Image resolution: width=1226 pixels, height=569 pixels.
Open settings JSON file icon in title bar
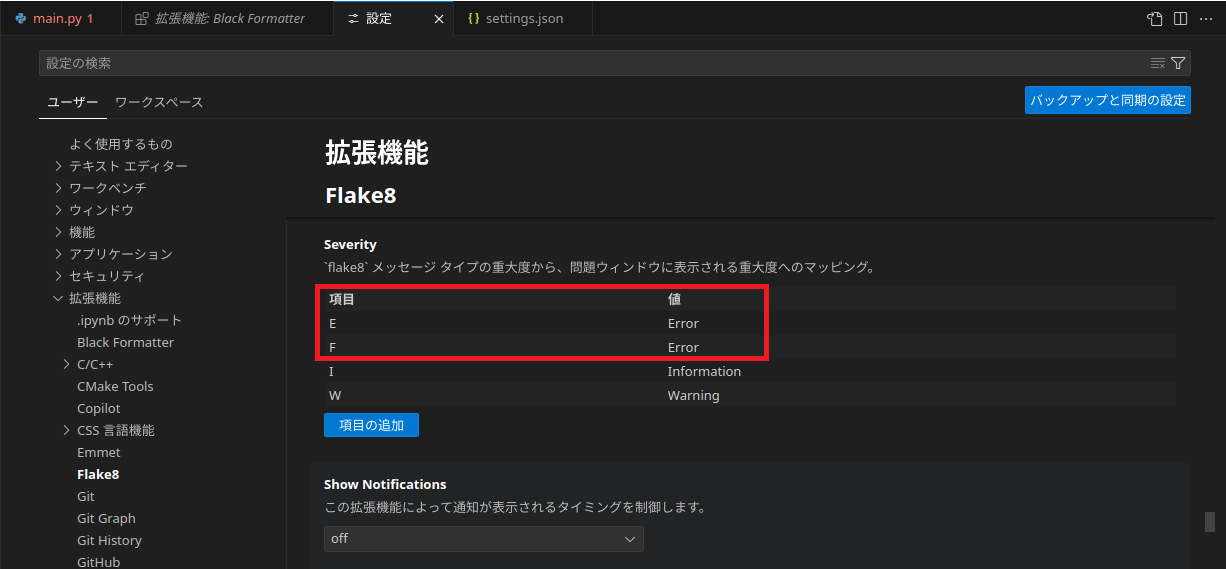pos(1155,18)
